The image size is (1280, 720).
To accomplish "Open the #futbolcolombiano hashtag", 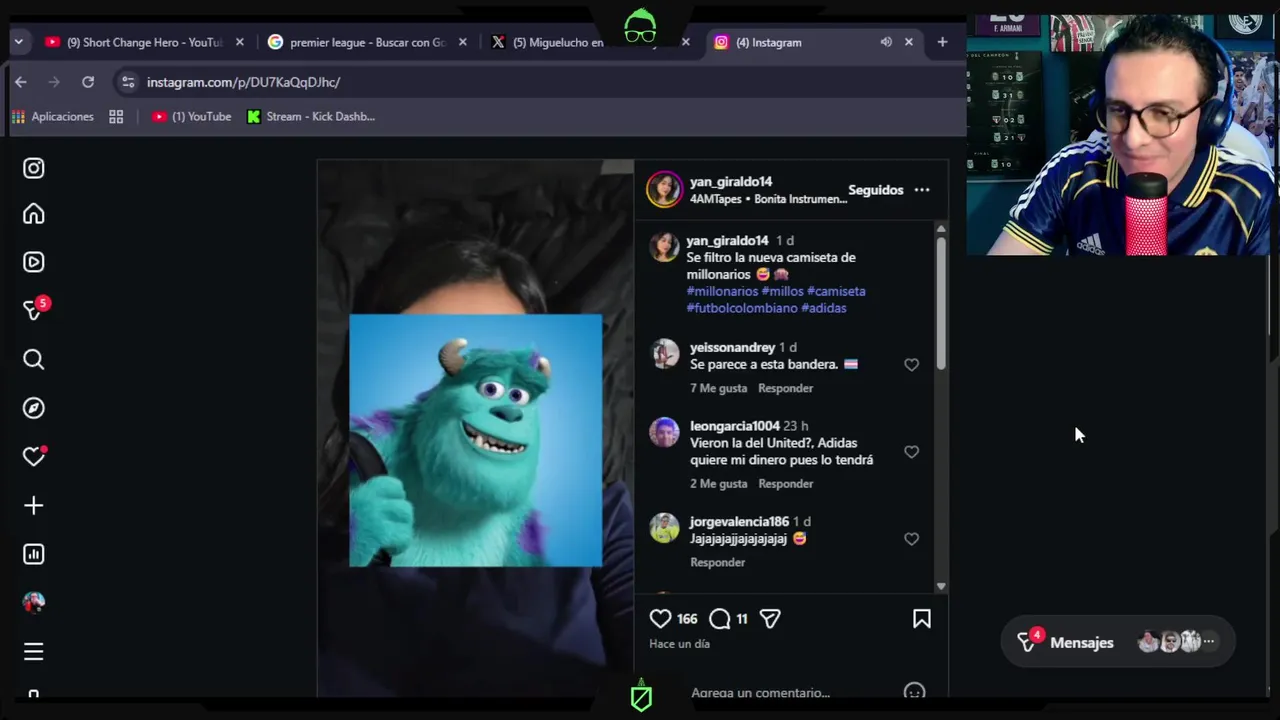I will pyautogui.click(x=742, y=308).
